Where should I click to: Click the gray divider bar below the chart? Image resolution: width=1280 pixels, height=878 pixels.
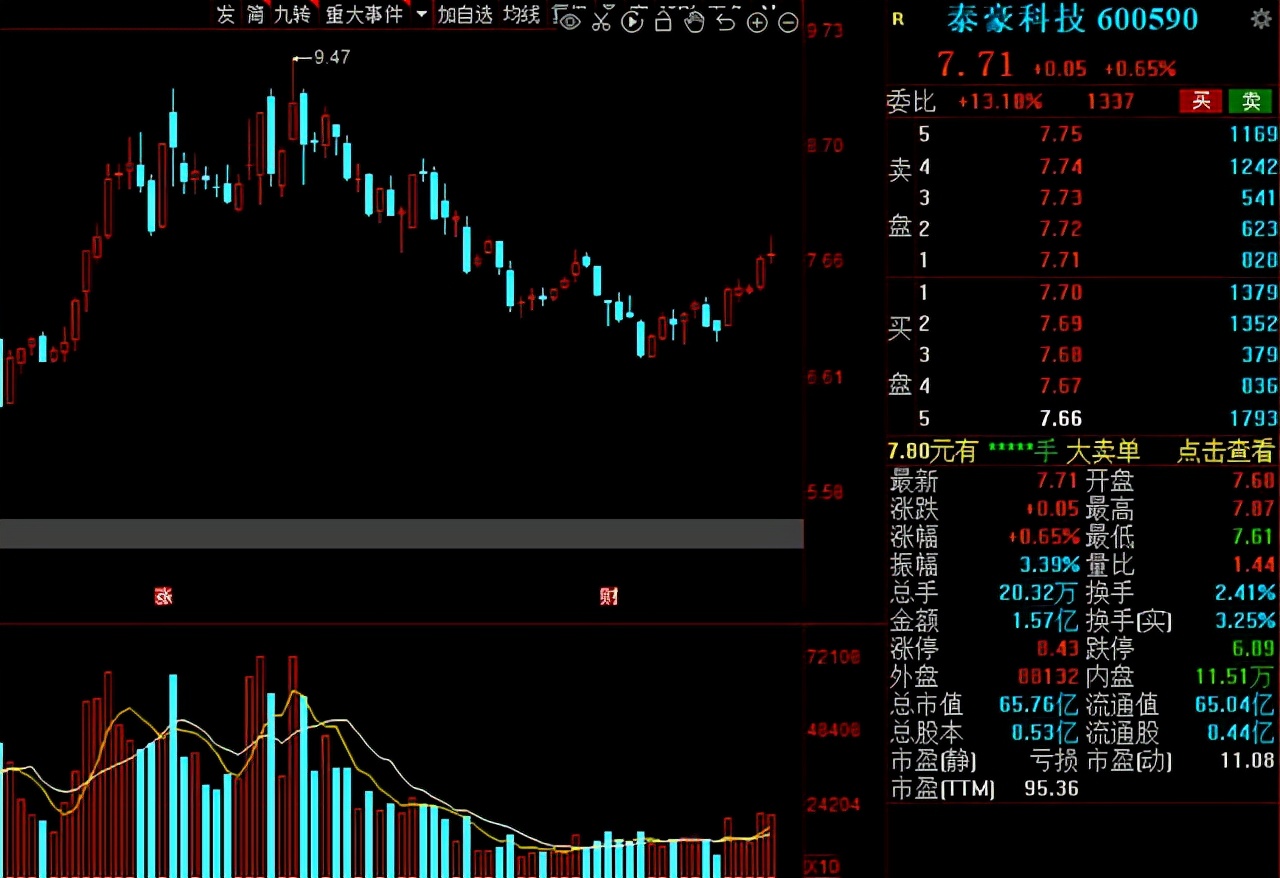click(x=400, y=533)
